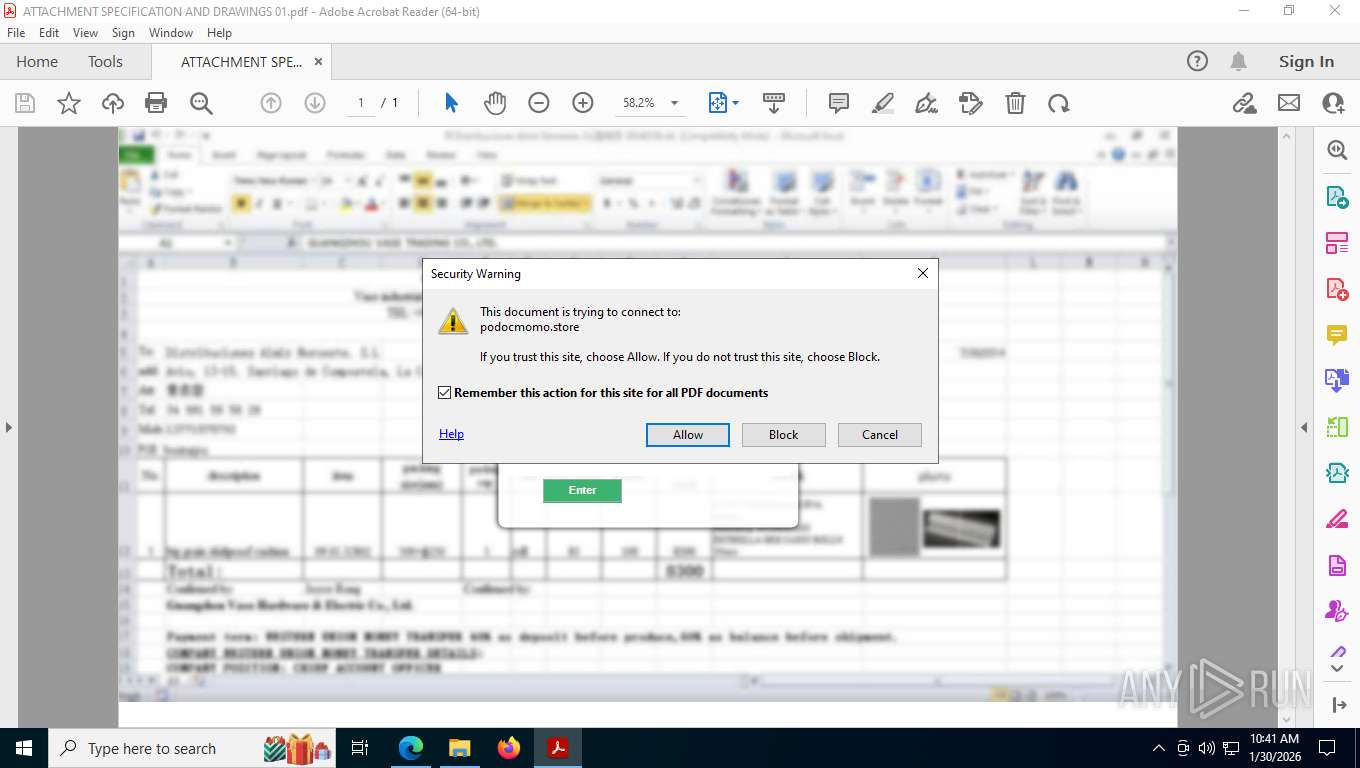Expand the right tools pane with arrow
This screenshot has height=768, width=1360.
pyautogui.click(x=1339, y=705)
